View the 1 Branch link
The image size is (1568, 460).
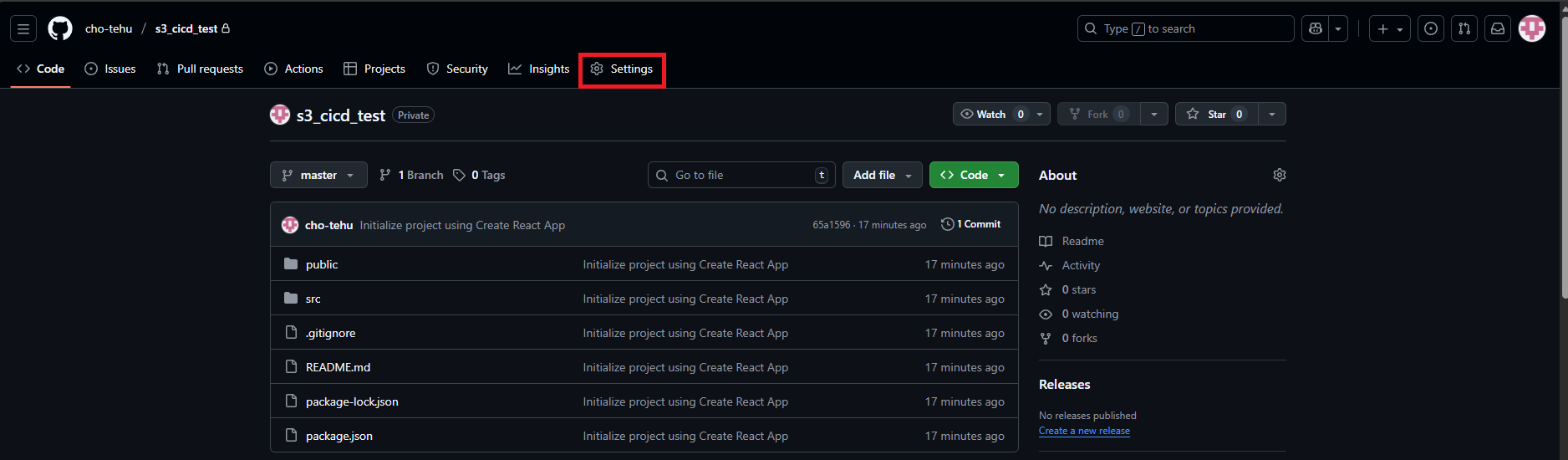click(411, 175)
